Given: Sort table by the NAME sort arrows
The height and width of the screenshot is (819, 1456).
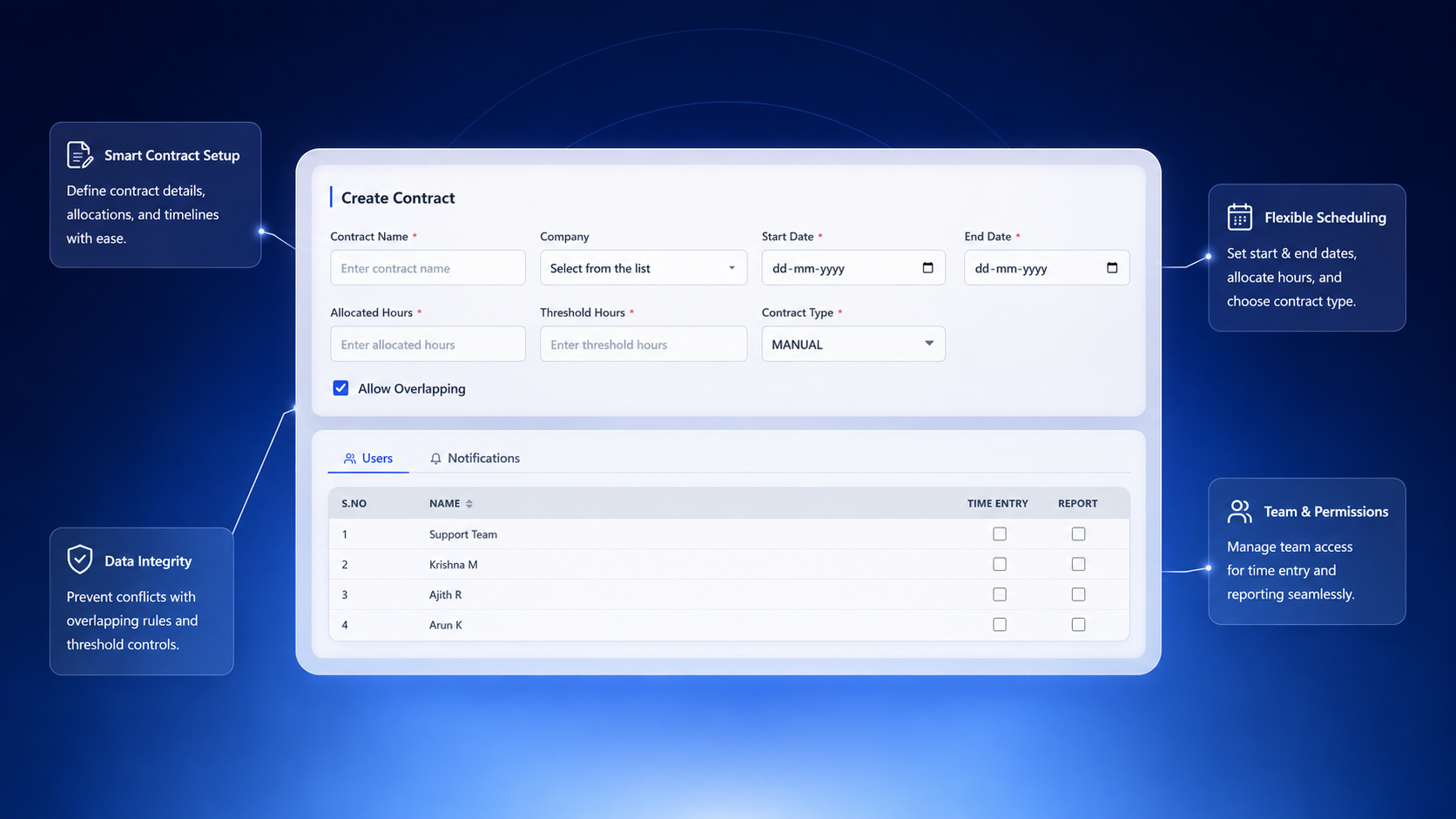Looking at the screenshot, I should pos(469,504).
